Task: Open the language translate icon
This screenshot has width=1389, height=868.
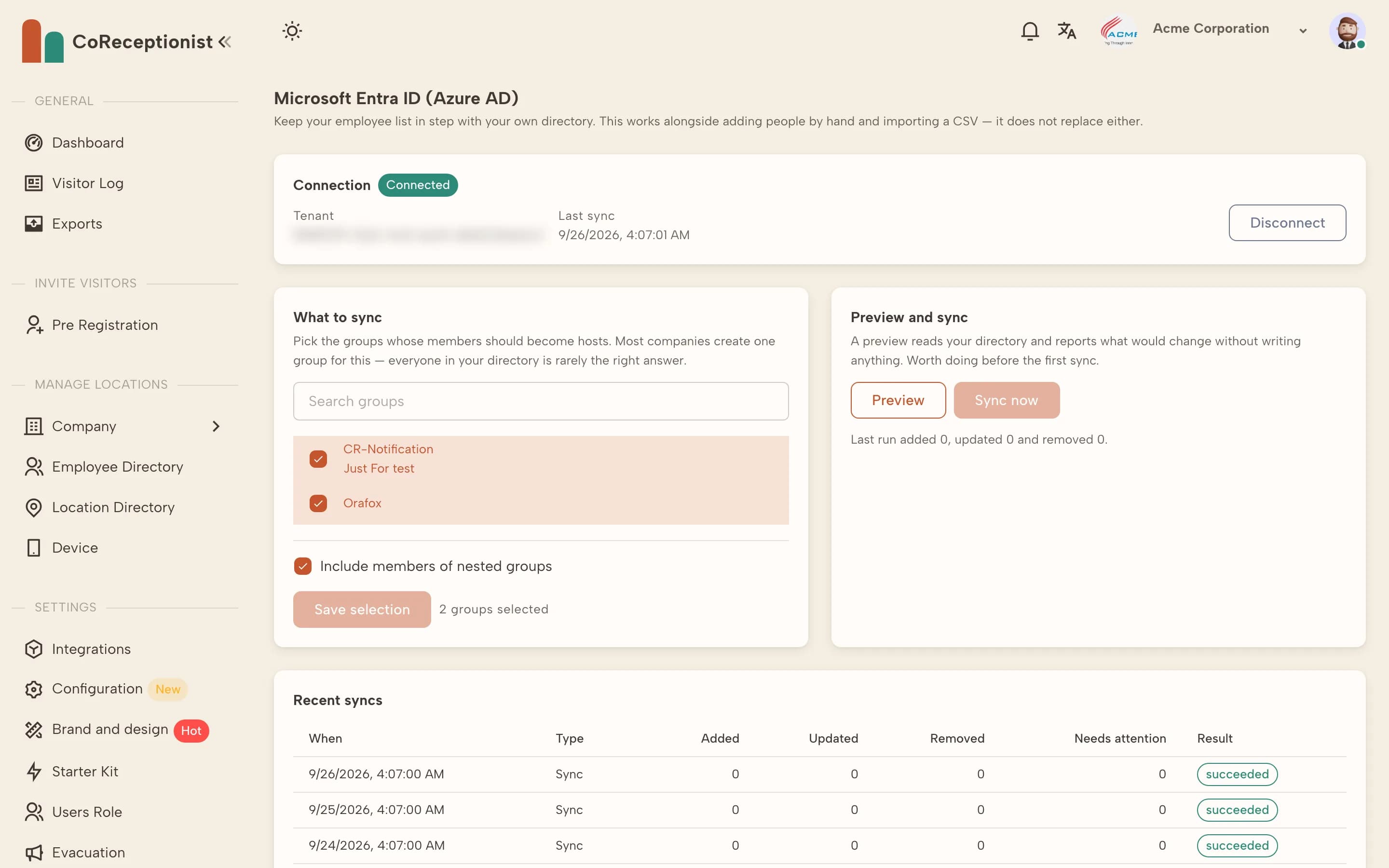Action: (1066, 30)
